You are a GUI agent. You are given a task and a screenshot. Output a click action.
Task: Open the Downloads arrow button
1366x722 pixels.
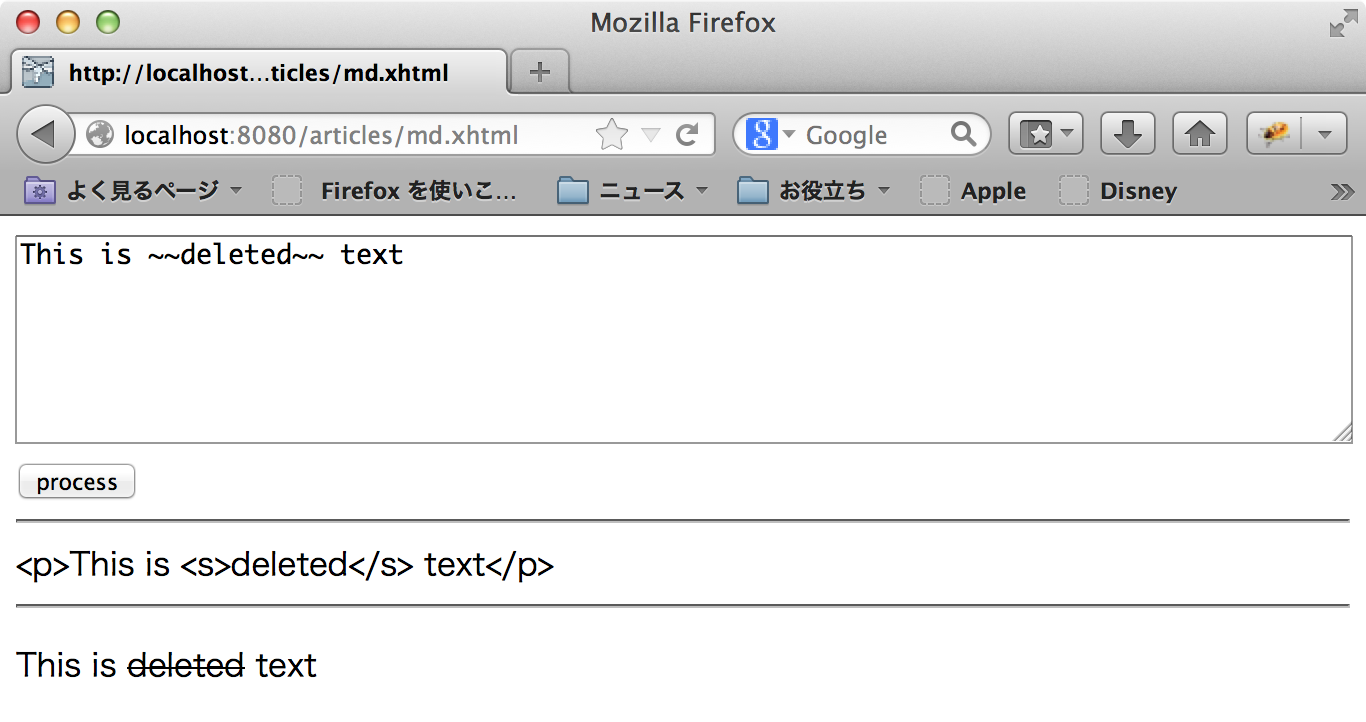pyautogui.click(x=1128, y=134)
